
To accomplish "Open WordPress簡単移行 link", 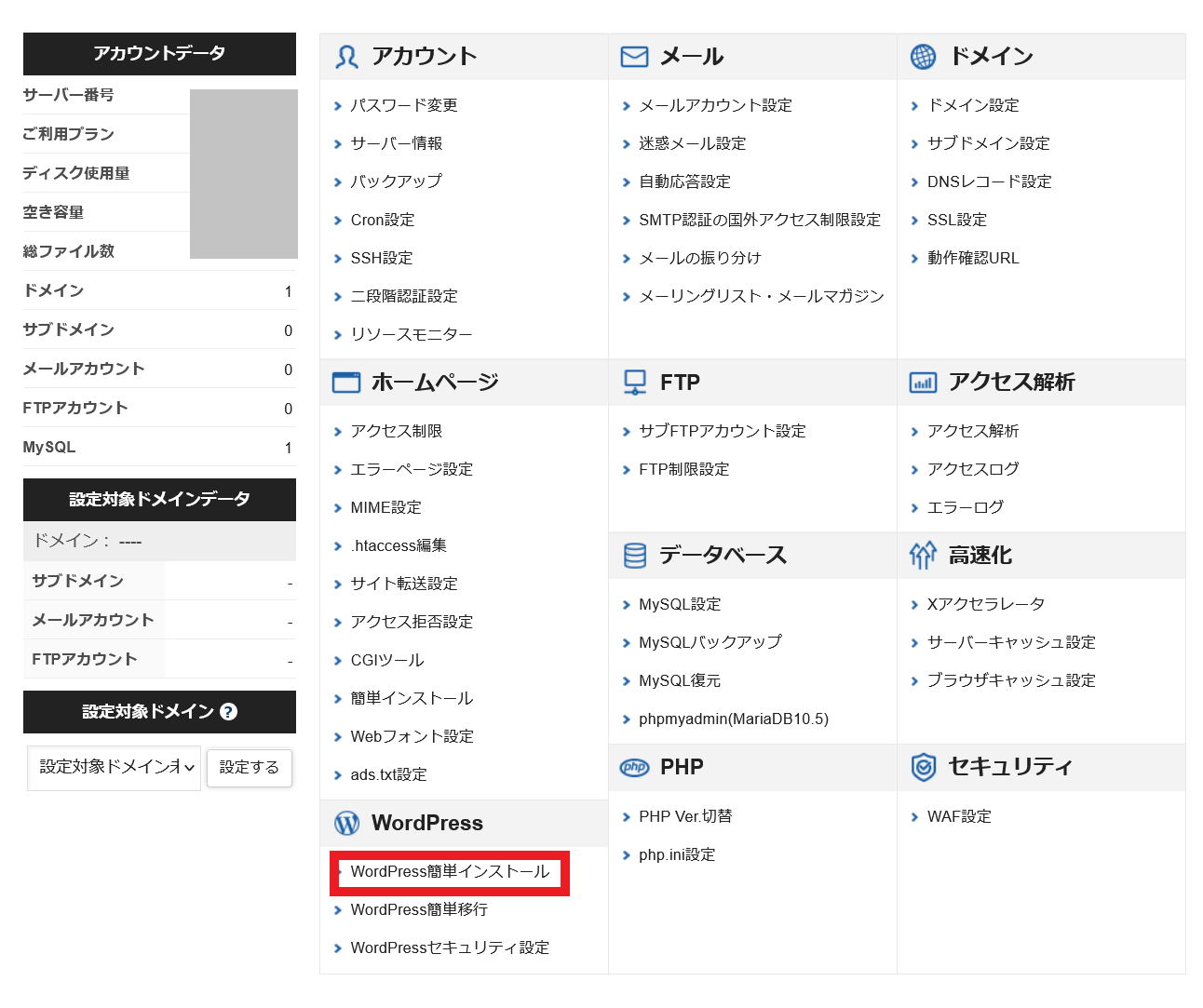I will [x=419, y=909].
